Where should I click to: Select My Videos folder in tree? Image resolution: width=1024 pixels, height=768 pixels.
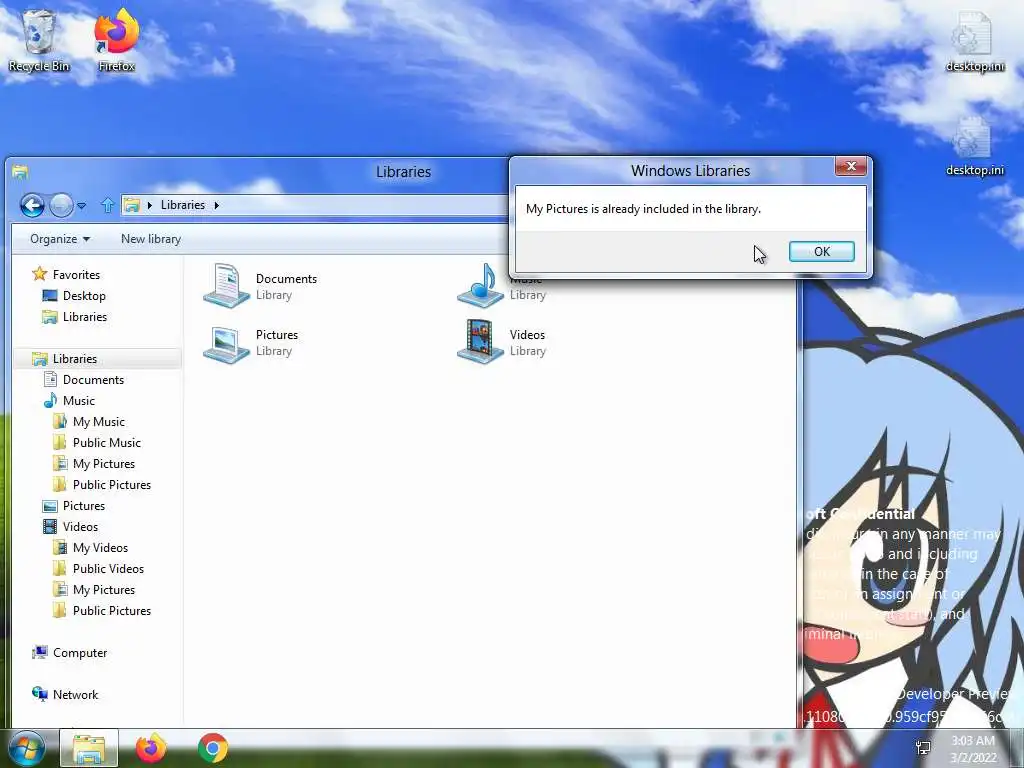coord(100,548)
